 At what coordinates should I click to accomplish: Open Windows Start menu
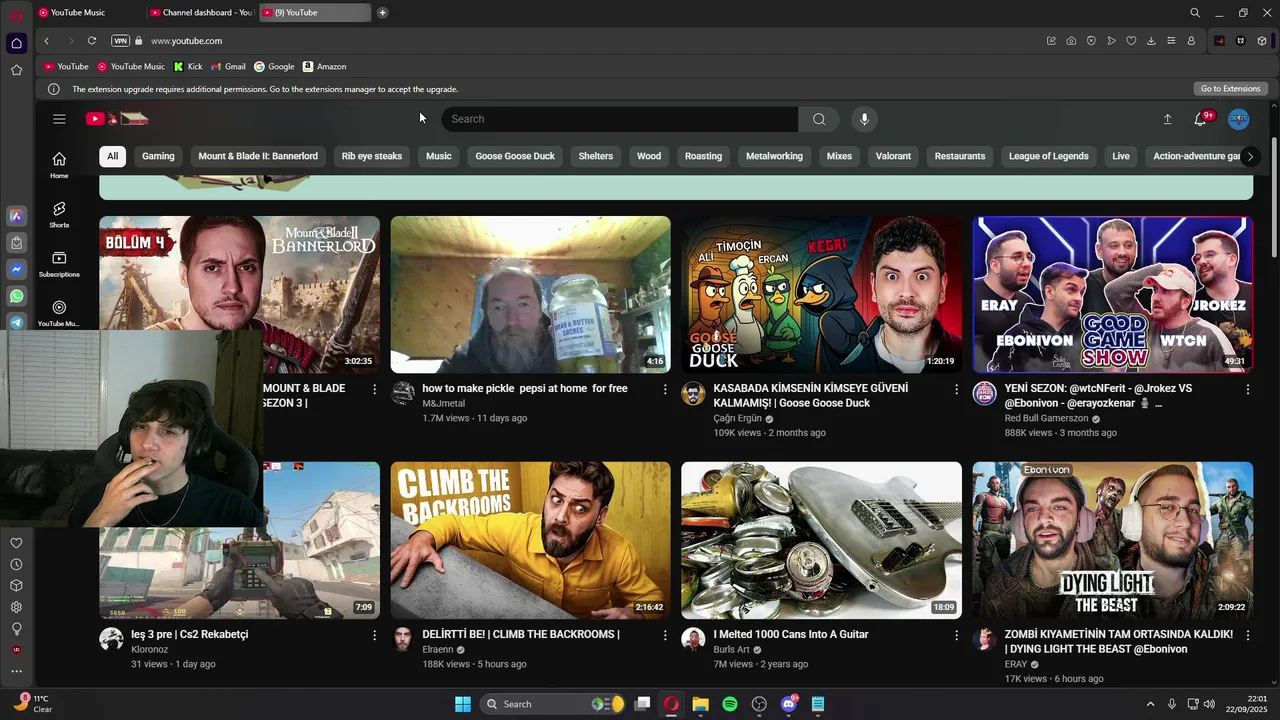(463, 704)
